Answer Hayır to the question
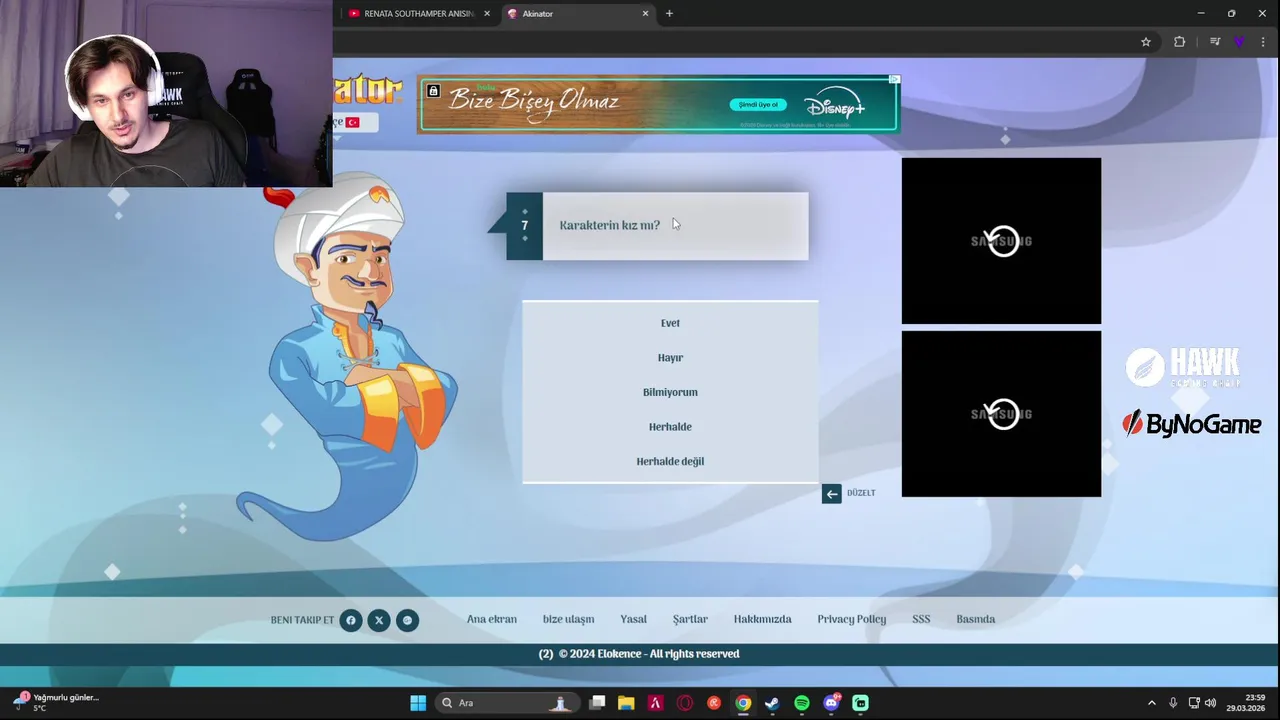The image size is (1280, 720). point(670,358)
